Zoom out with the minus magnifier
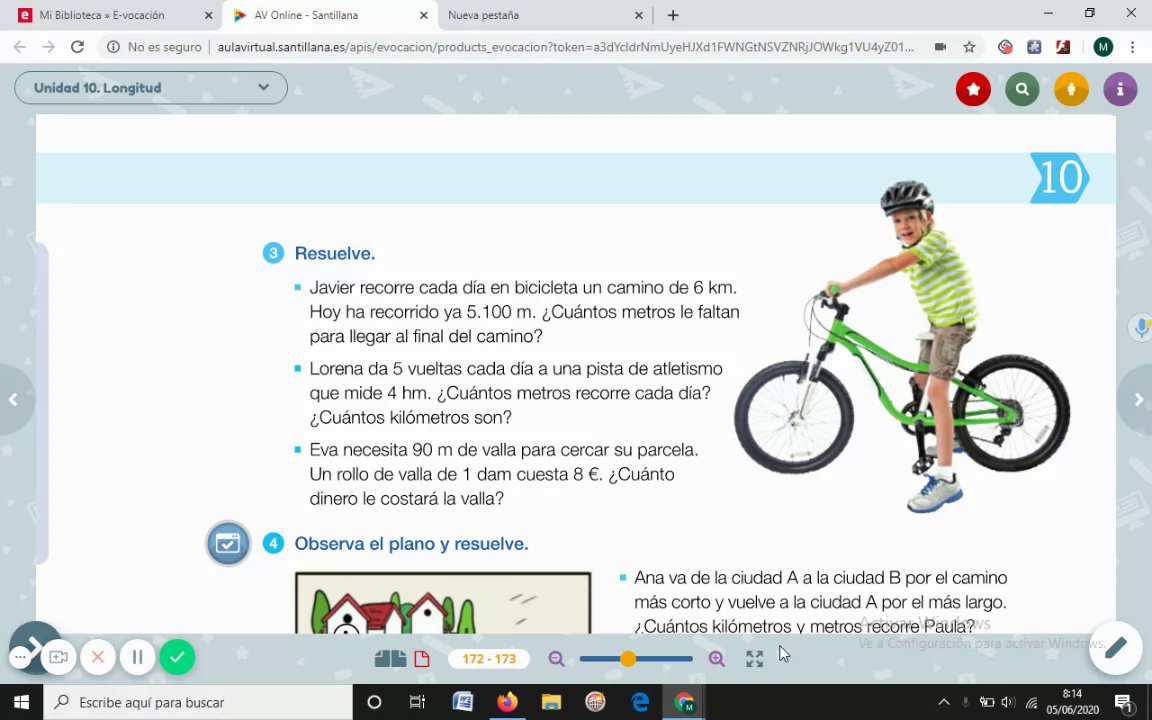The height and width of the screenshot is (720, 1152). [x=556, y=658]
